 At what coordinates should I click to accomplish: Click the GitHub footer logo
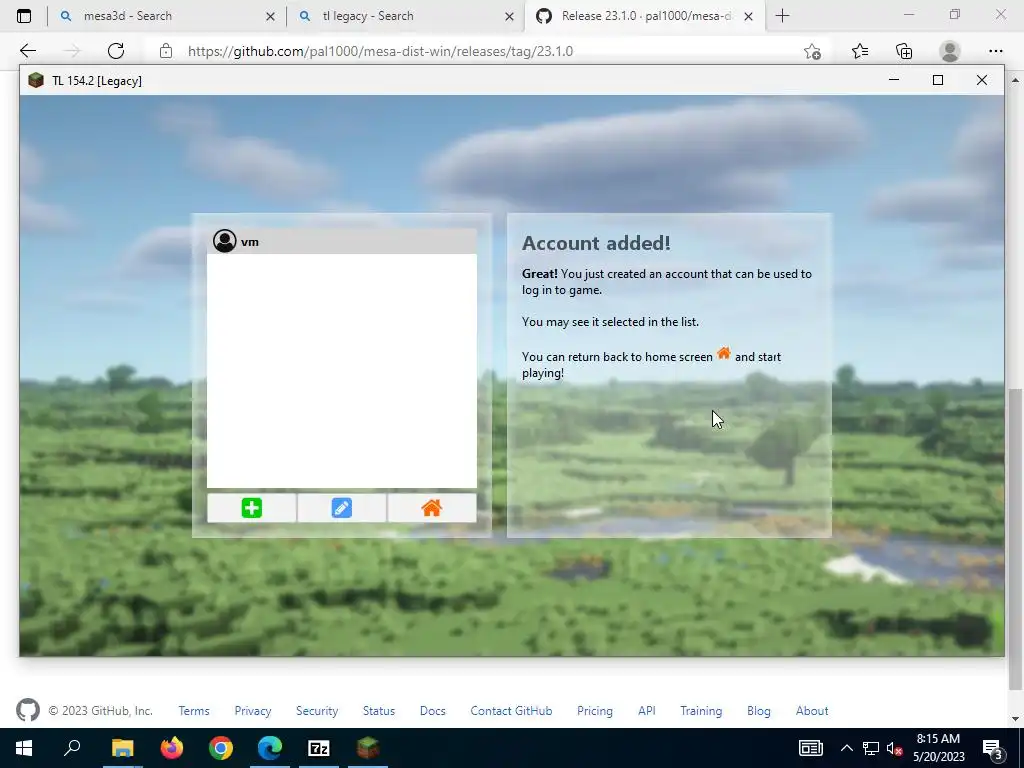point(28,710)
